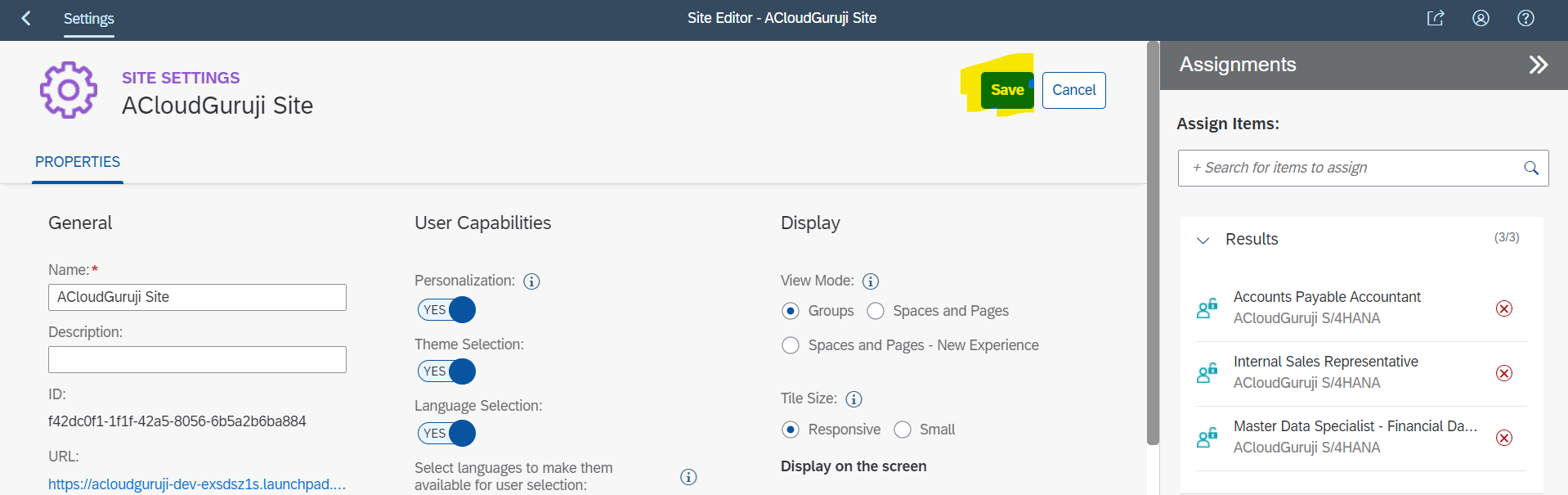Collapse the Assignments panel
The height and width of the screenshot is (495, 1568).
[1538, 65]
